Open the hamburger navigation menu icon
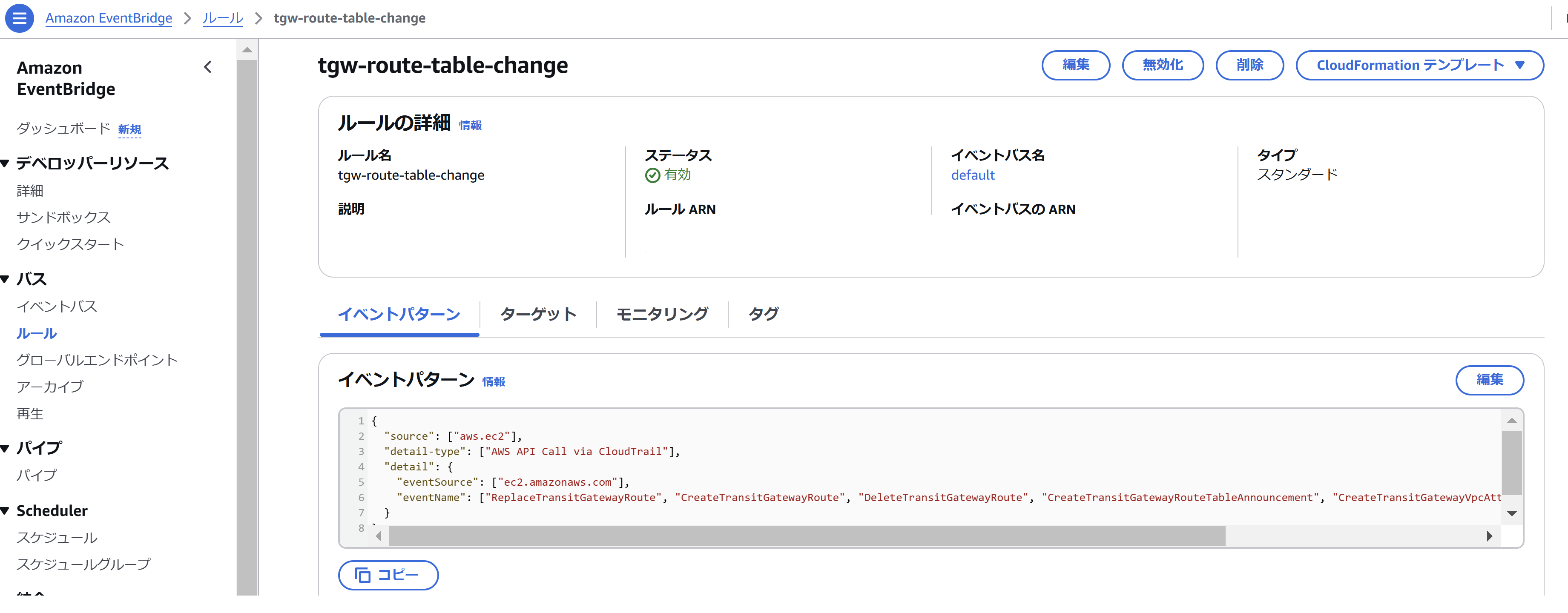The width and height of the screenshot is (1568, 613). [20, 17]
